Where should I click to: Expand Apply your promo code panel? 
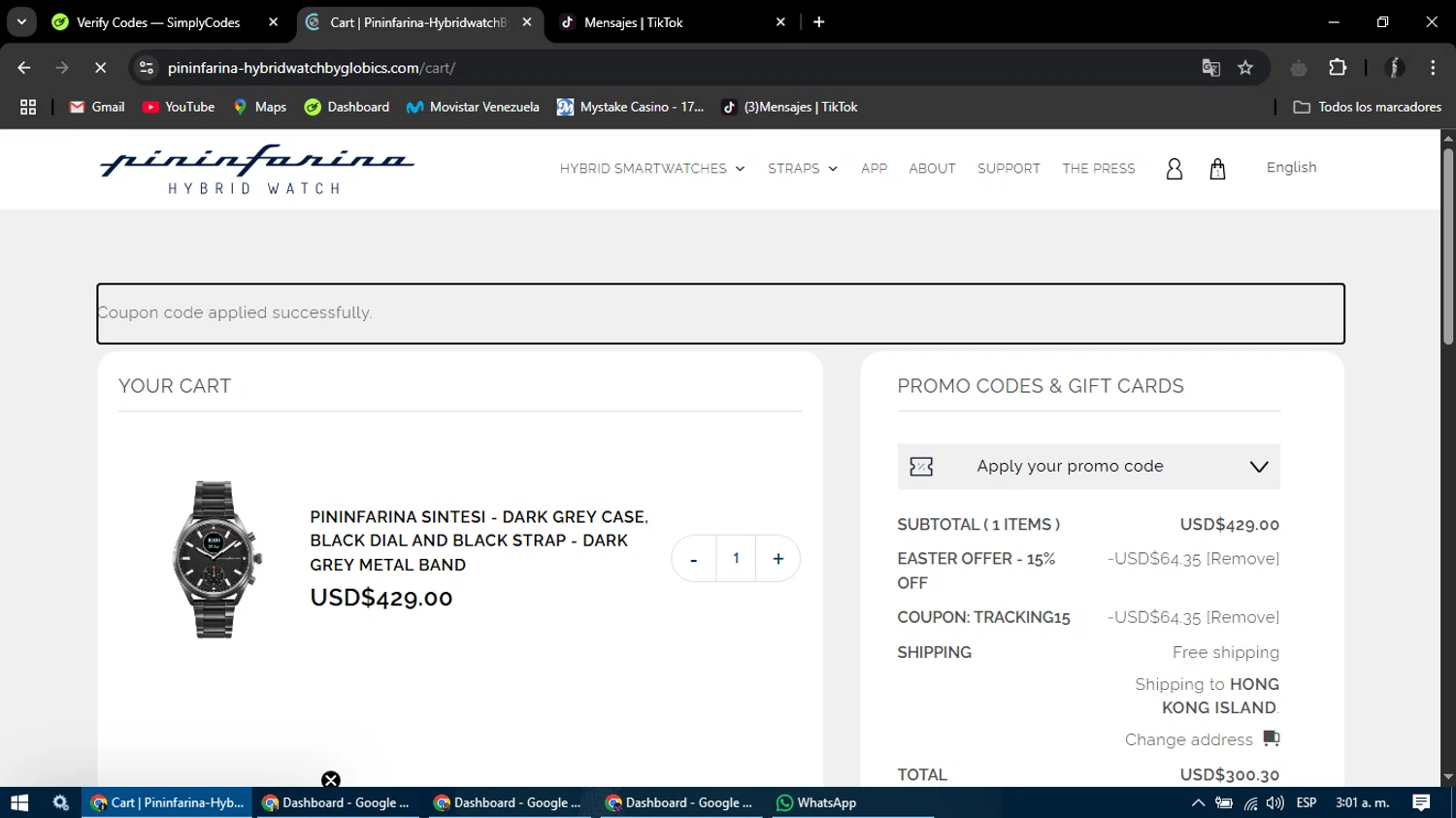point(1088,467)
